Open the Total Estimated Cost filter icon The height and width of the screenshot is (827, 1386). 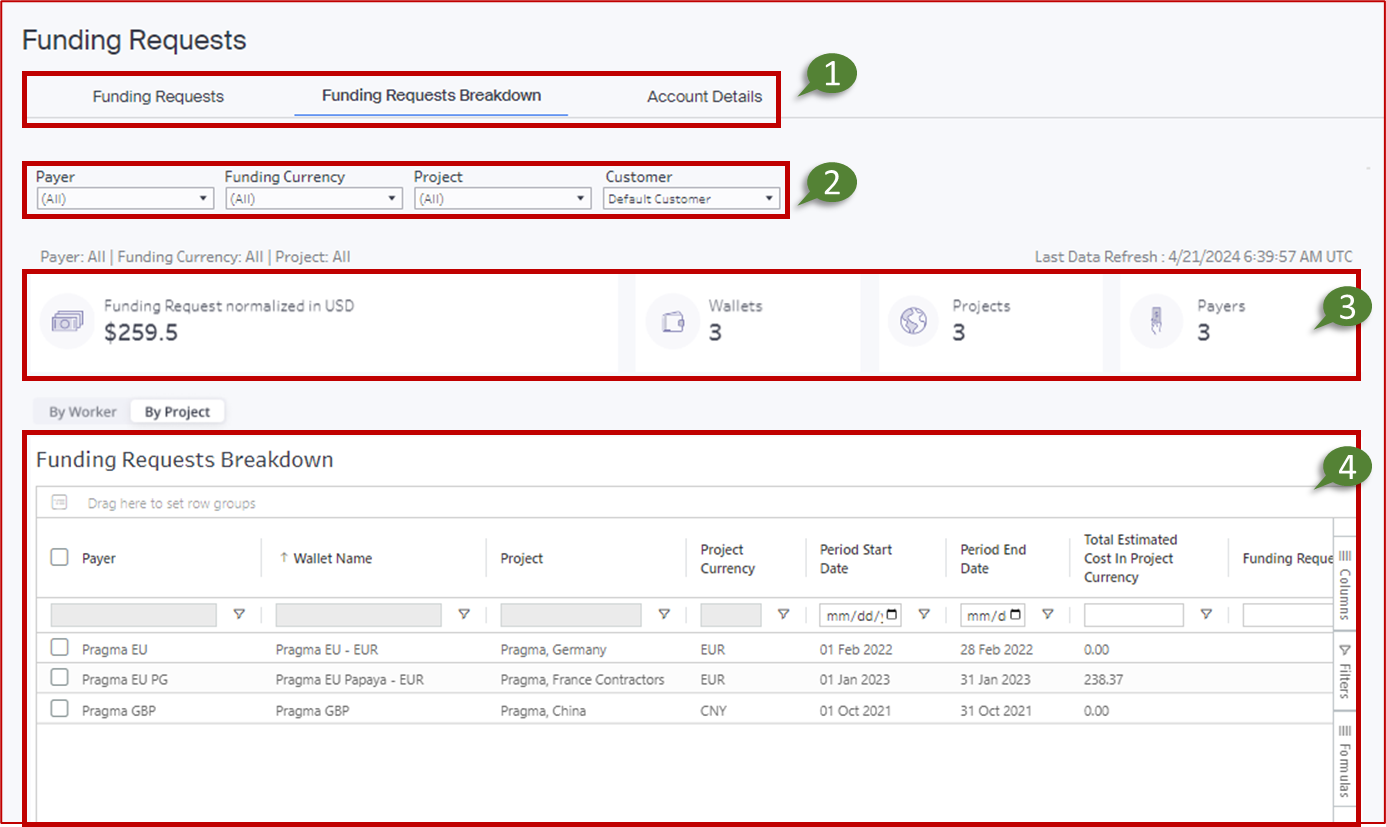pyautogui.click(x=1206, y=615)
